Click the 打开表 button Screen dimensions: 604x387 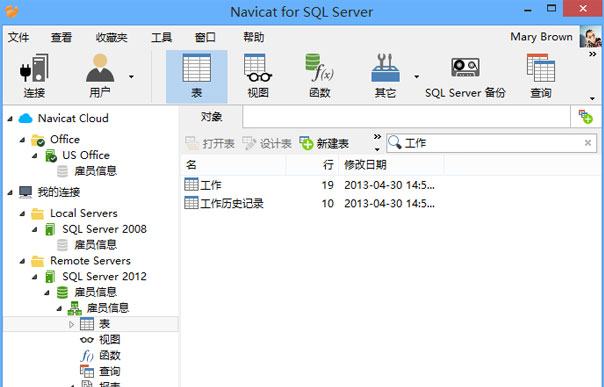click(210, 144)
